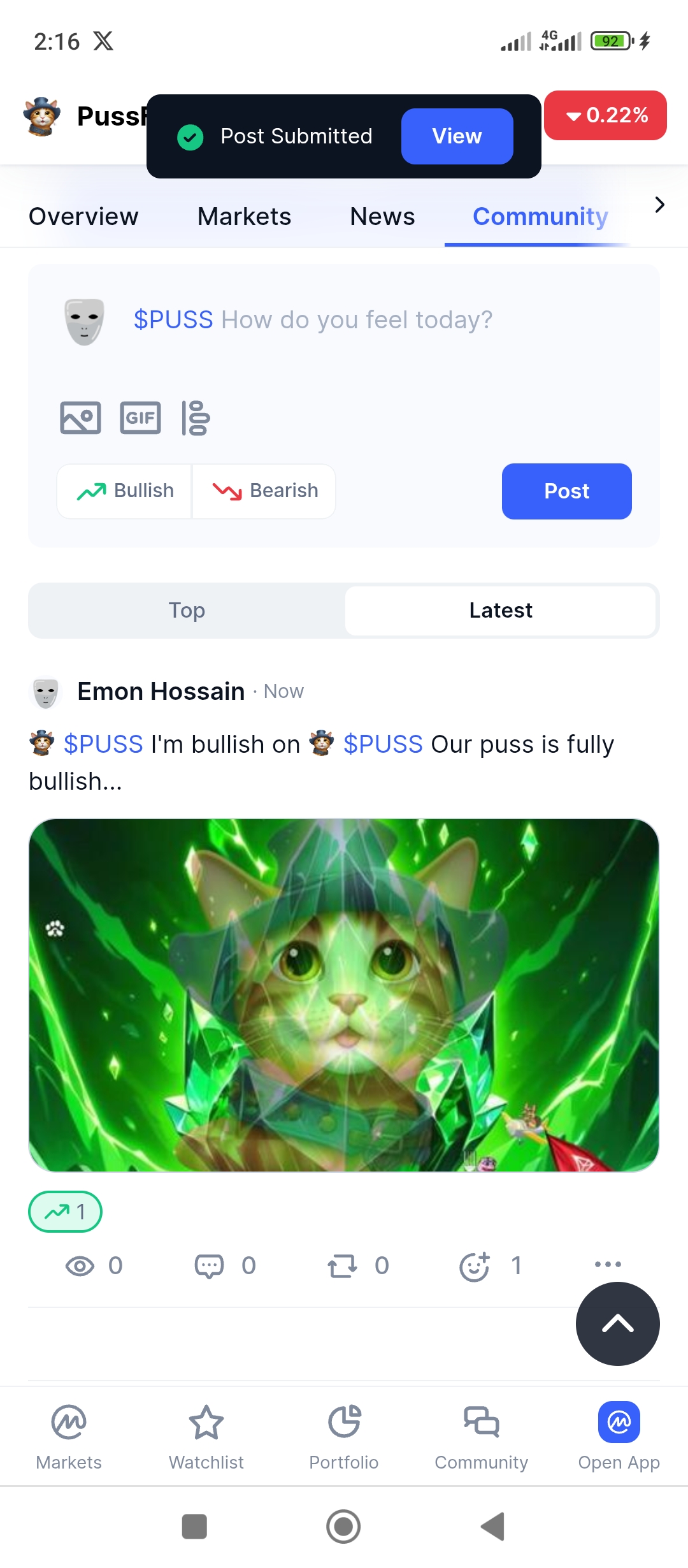
Task: Tap the 'How do you feel today?' field
Action: [357, 320]
